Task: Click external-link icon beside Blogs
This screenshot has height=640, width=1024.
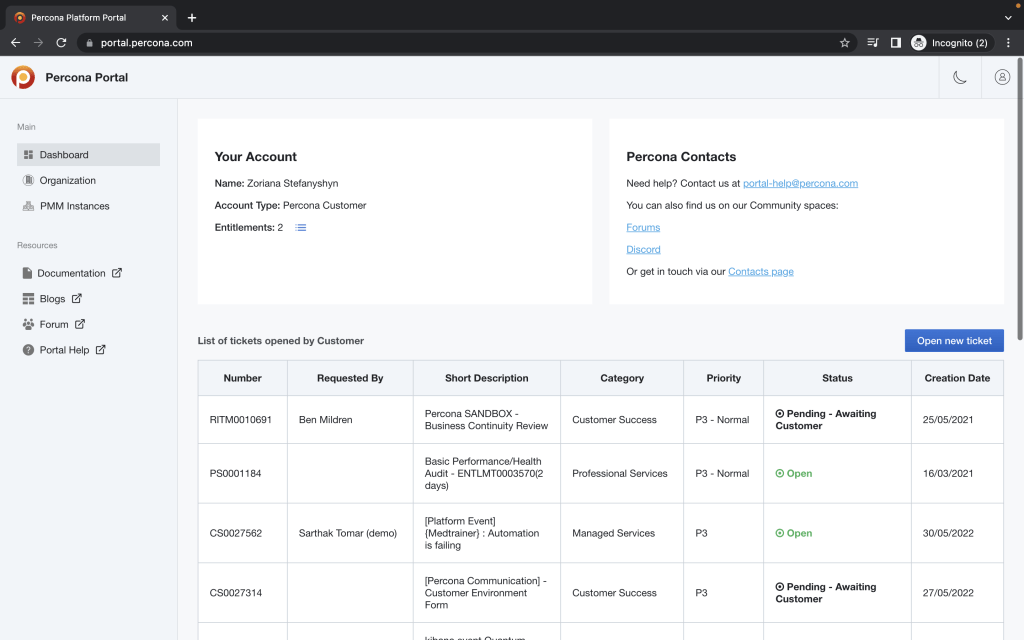Action: tap(76, 298)
